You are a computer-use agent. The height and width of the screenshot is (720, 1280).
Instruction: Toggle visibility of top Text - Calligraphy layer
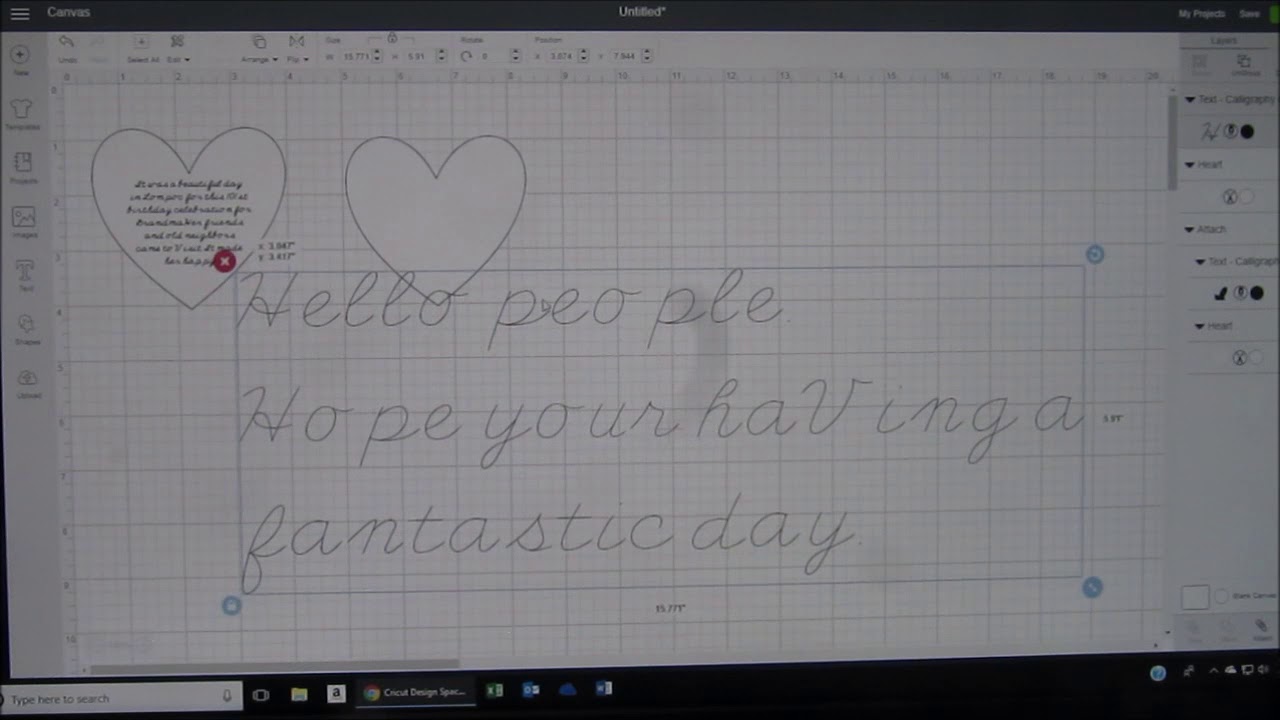(1230, 132)
